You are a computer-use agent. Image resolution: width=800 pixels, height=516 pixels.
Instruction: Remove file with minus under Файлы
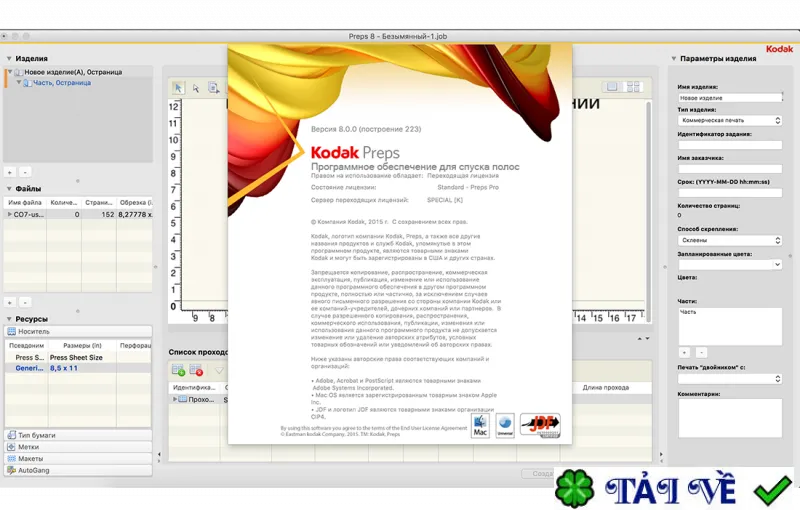[x=25, y=302]
